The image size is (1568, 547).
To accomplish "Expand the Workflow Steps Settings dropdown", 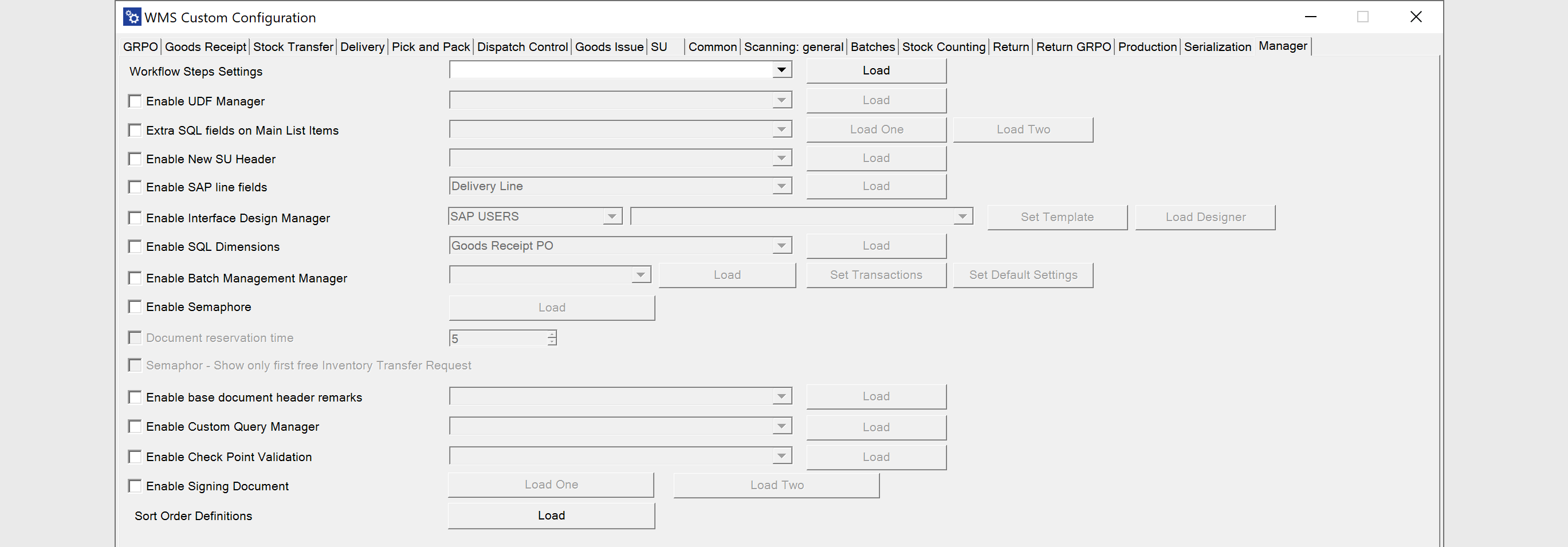I will (x=781, y=70).
